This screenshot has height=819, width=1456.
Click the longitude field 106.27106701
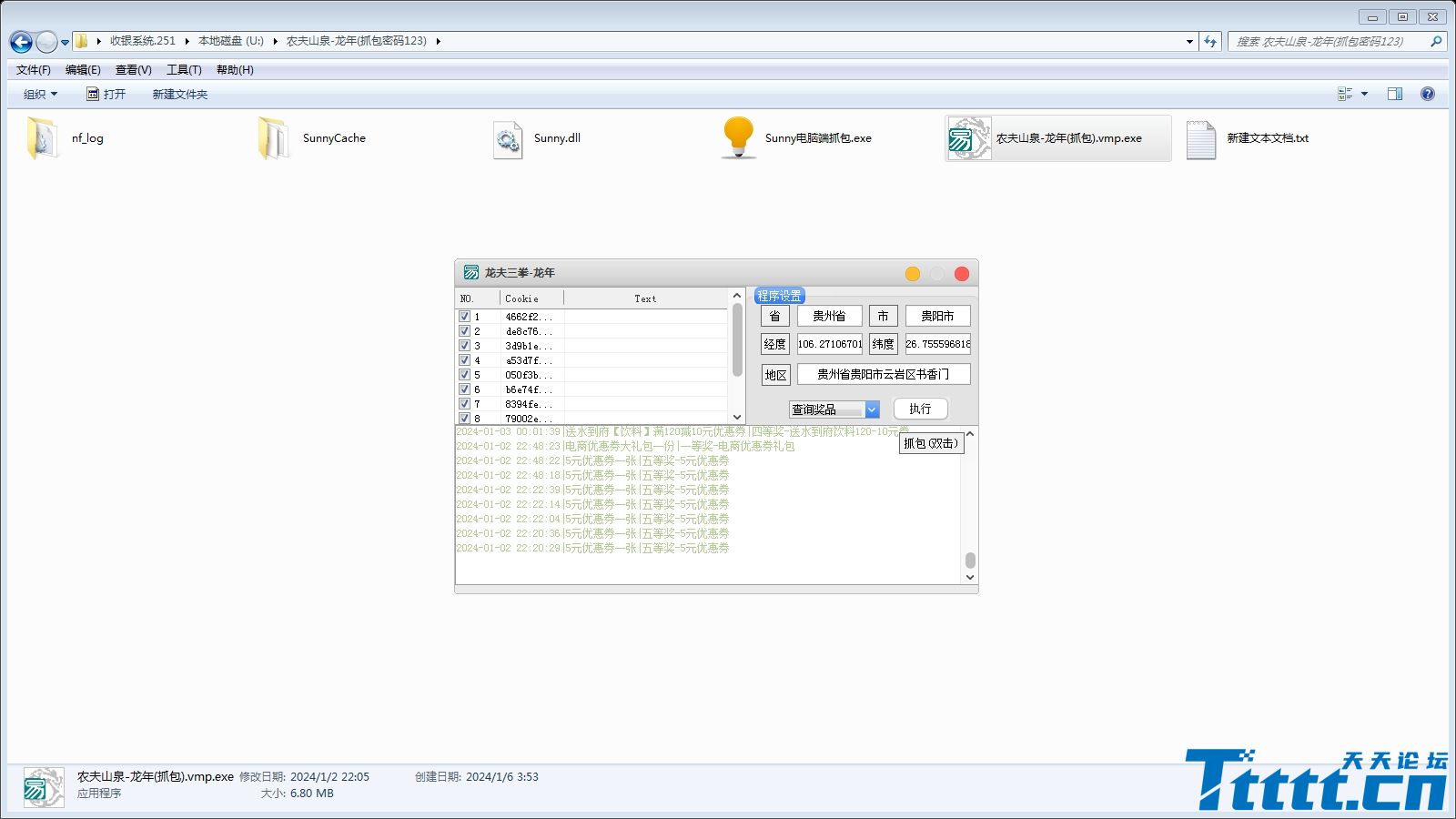830,344
